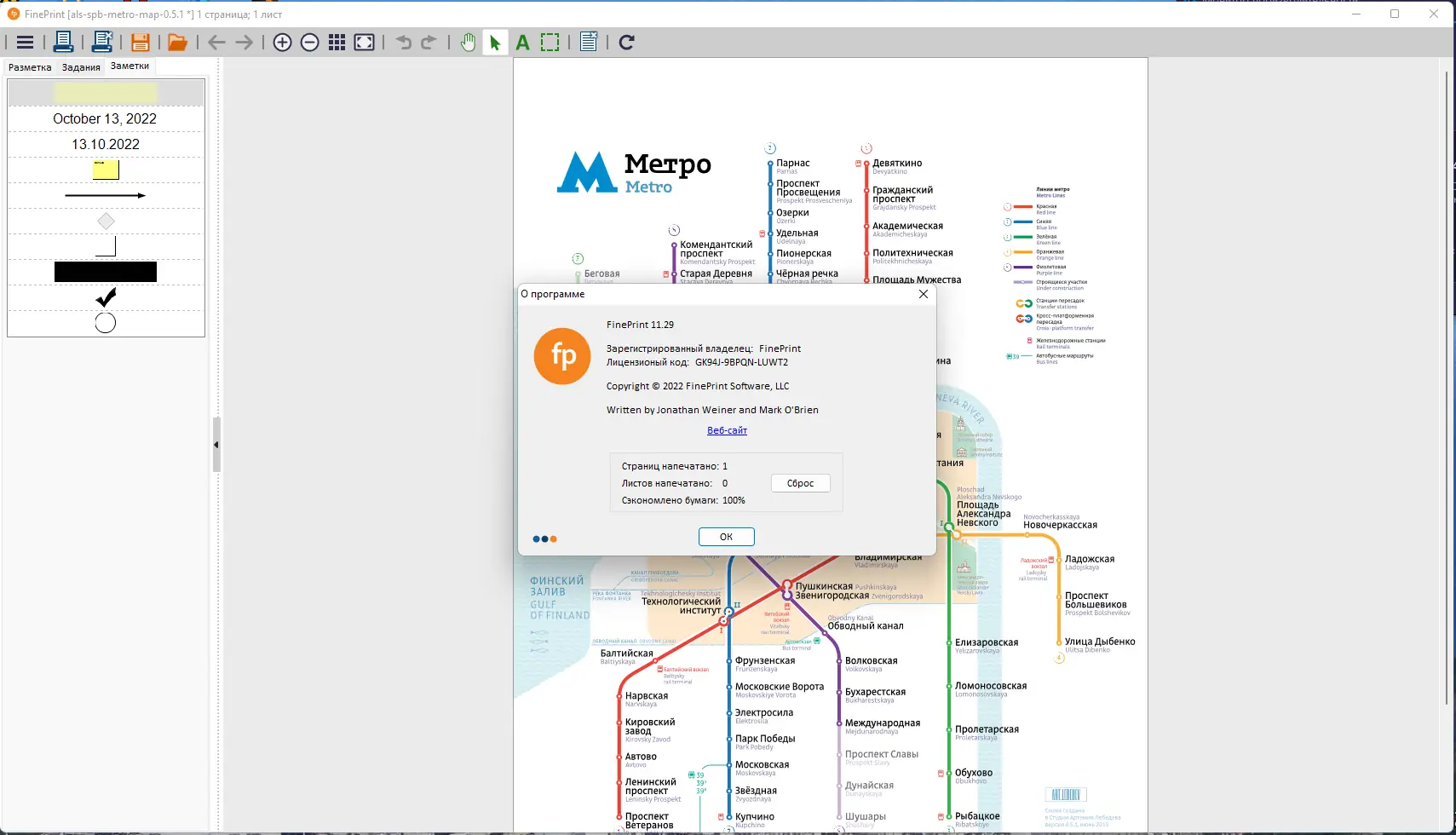
Task: Open a file with the folder icon
Action: click(x=177, y=43)
